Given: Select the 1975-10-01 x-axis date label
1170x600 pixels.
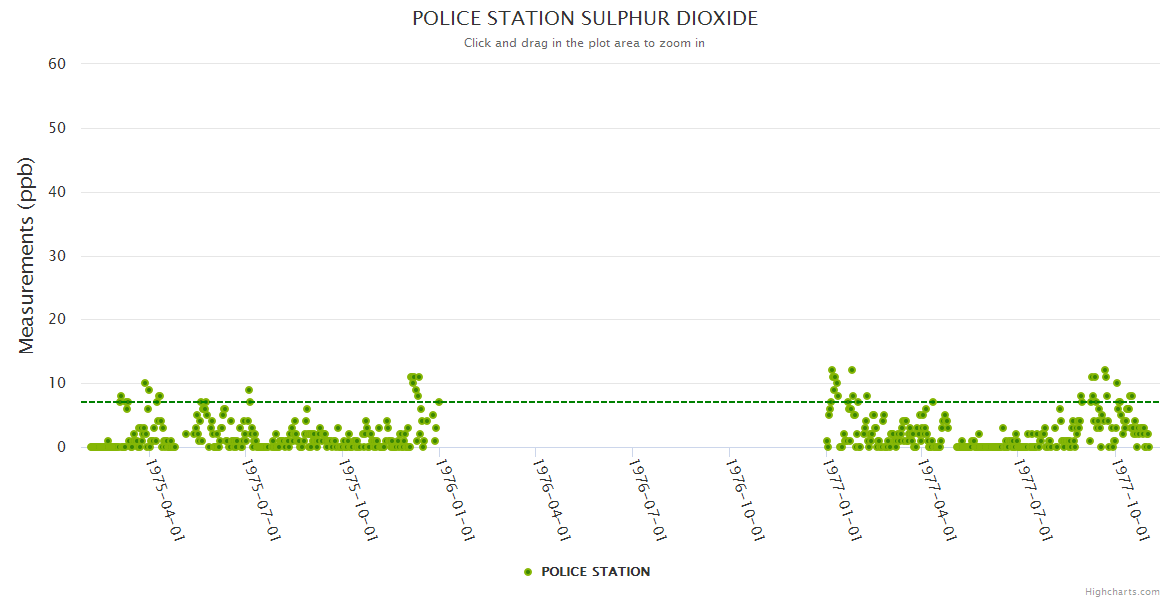Looking at the screenshot, I should point(359,499).
